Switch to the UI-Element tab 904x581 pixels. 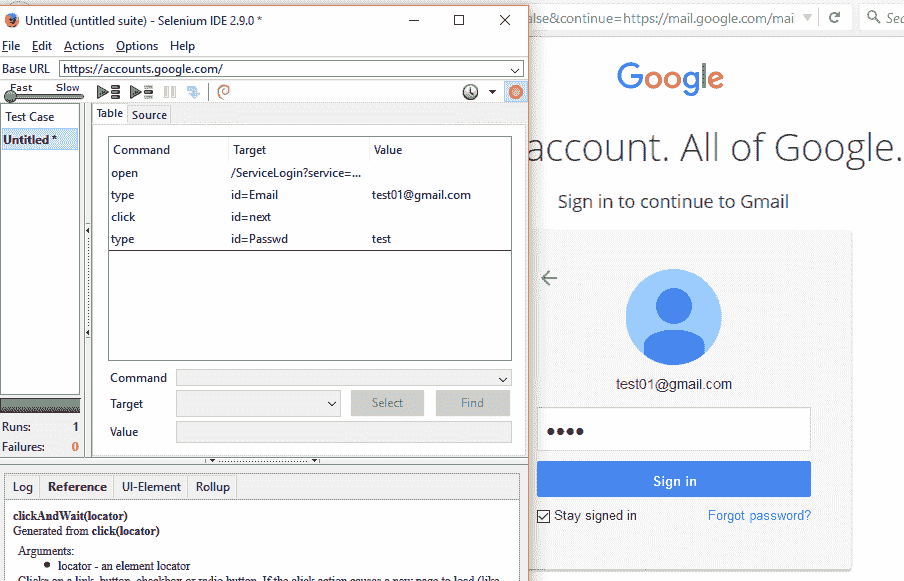pos(151,487)
